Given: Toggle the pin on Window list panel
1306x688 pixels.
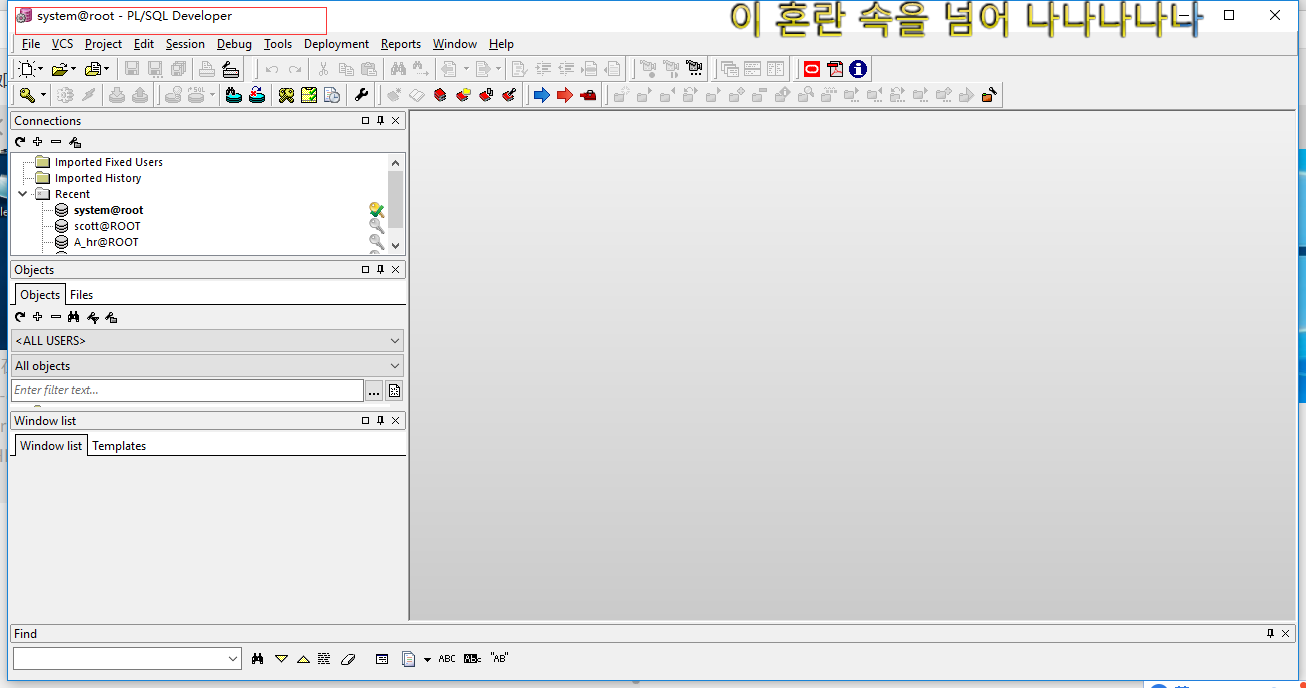Looking at the screenshot, I should (x=380, y=421).
